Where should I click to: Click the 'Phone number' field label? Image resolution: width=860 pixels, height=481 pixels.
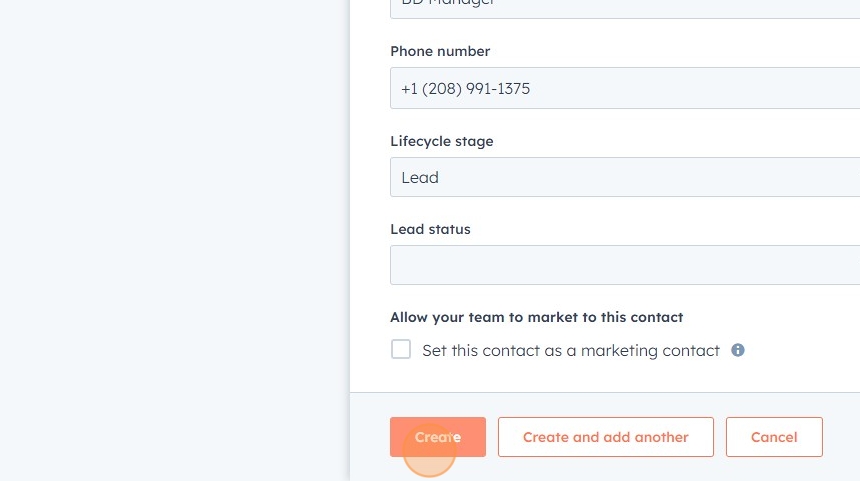tap(440, 51)
